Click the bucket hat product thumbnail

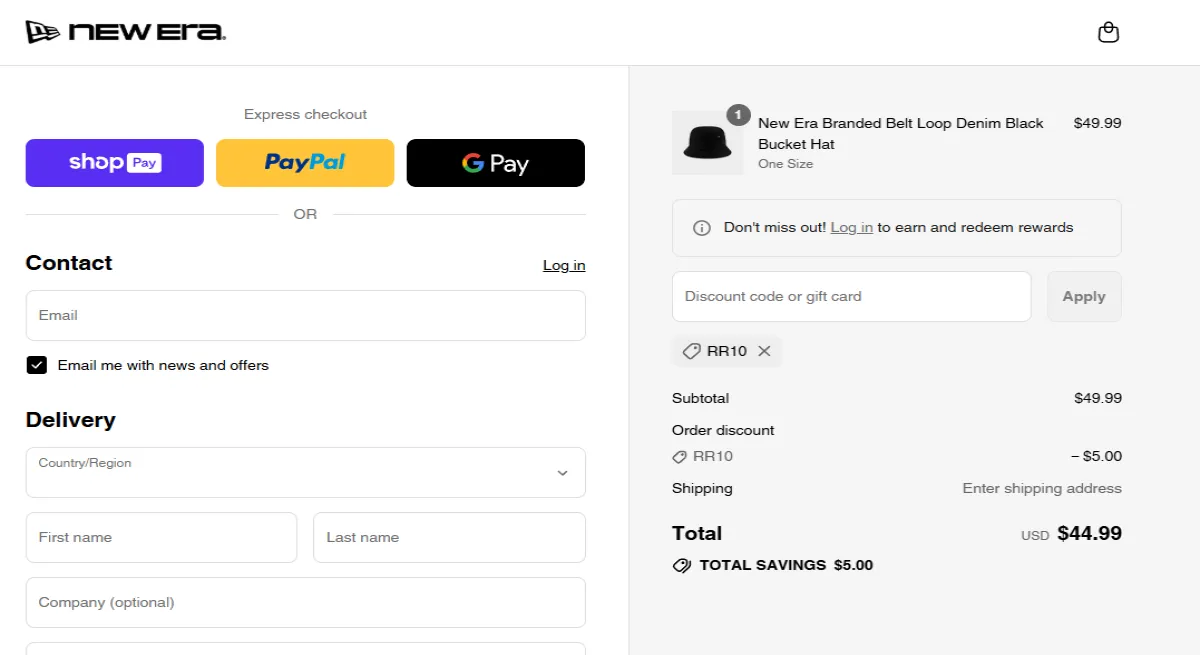(708, 143)
